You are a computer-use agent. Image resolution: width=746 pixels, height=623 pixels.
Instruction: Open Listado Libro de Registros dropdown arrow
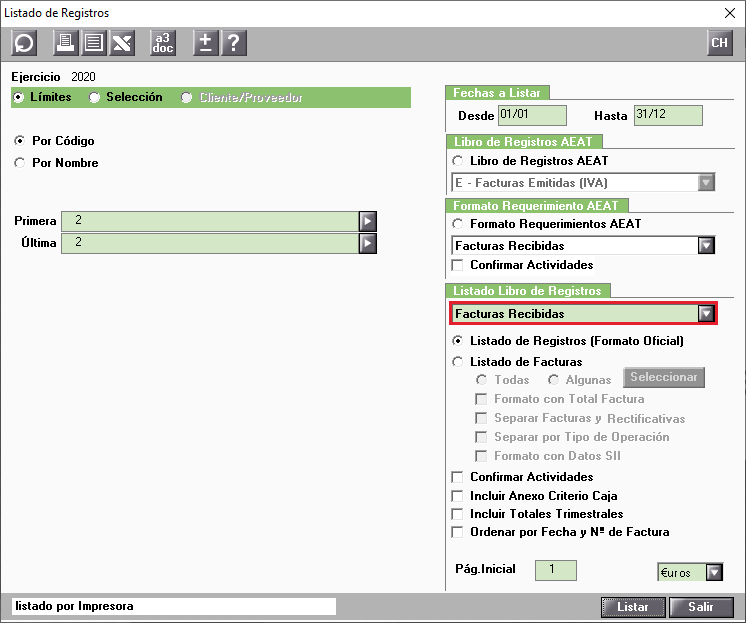[x=706, y=313]
